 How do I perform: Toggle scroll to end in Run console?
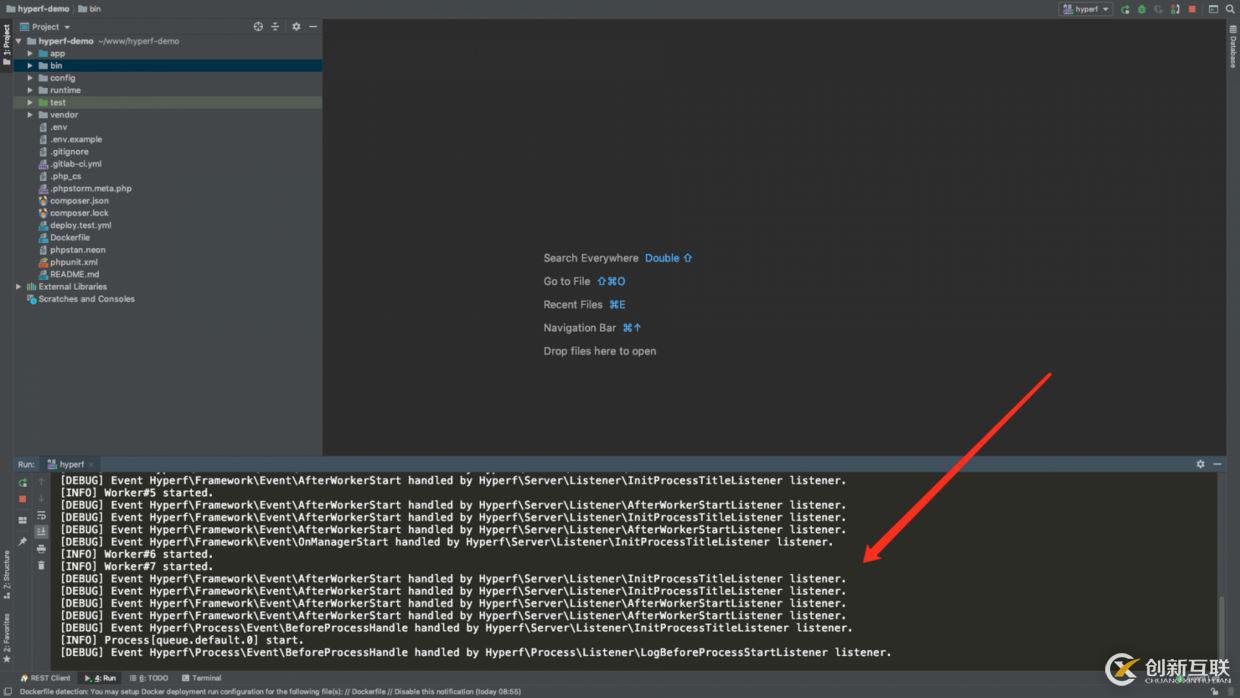[x=41, y=532]
